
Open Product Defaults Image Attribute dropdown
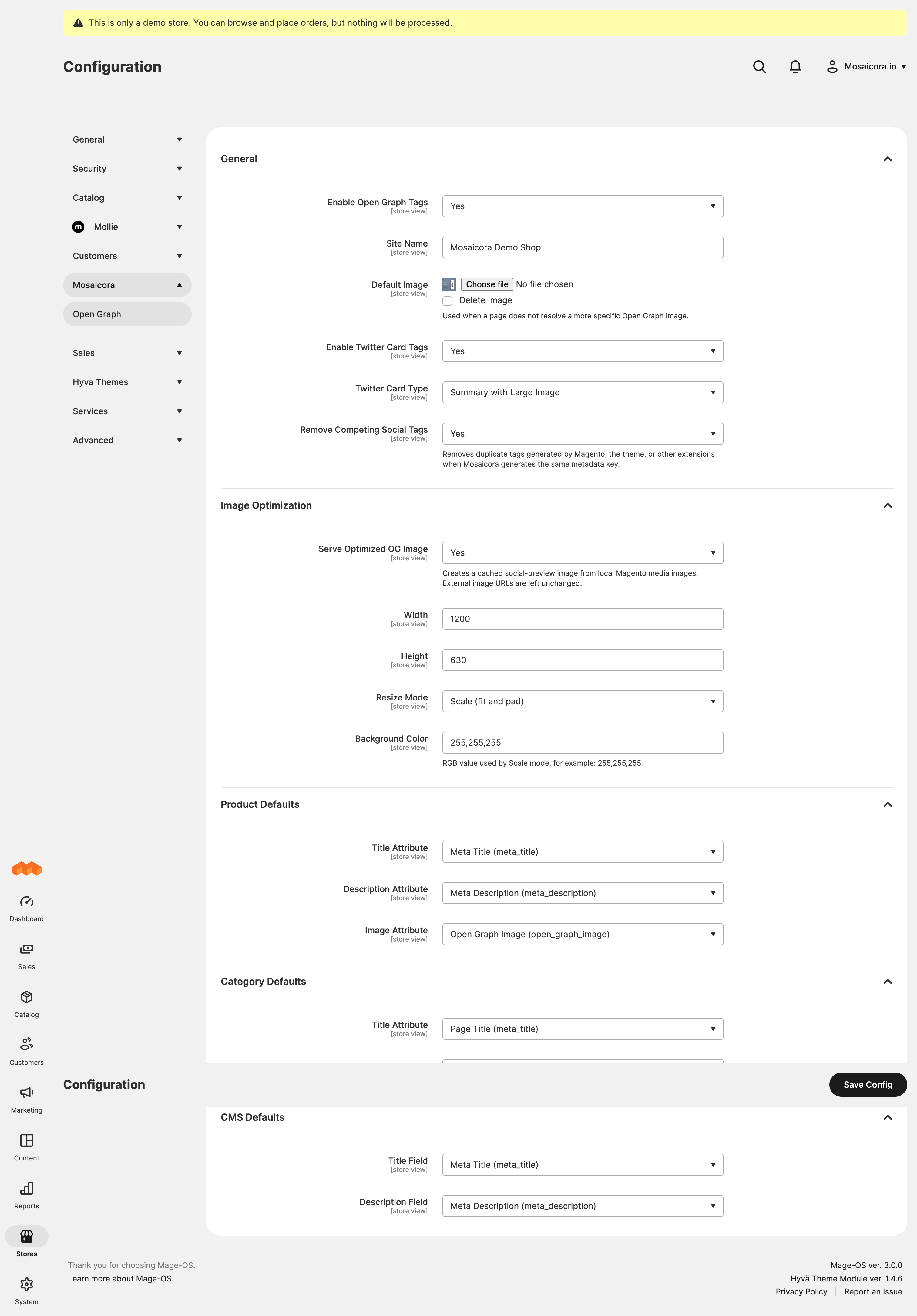click(582, 934)
